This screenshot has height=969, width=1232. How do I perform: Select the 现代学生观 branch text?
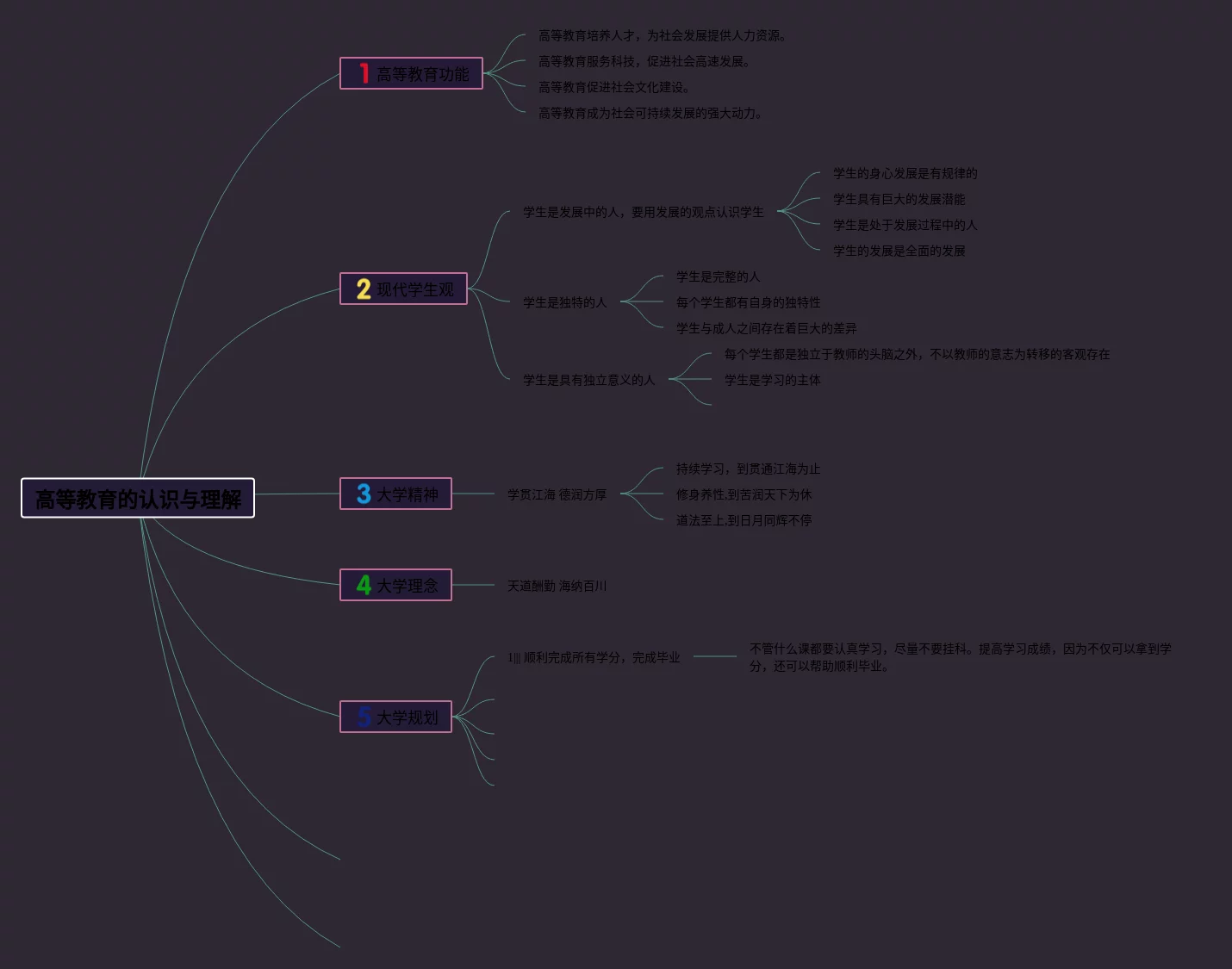click(414, 290)
